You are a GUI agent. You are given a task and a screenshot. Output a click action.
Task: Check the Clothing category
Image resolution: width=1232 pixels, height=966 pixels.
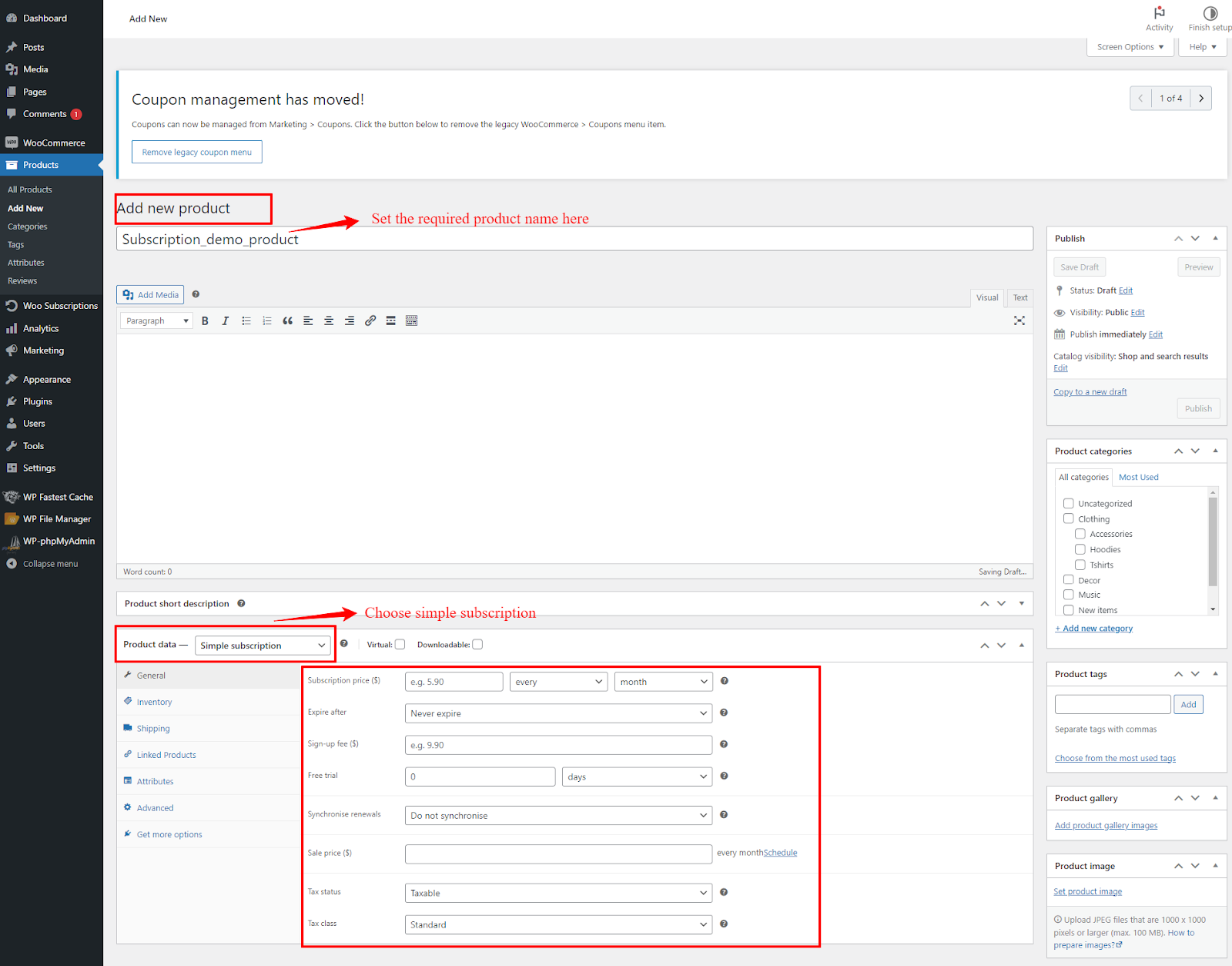[1069, 518]
